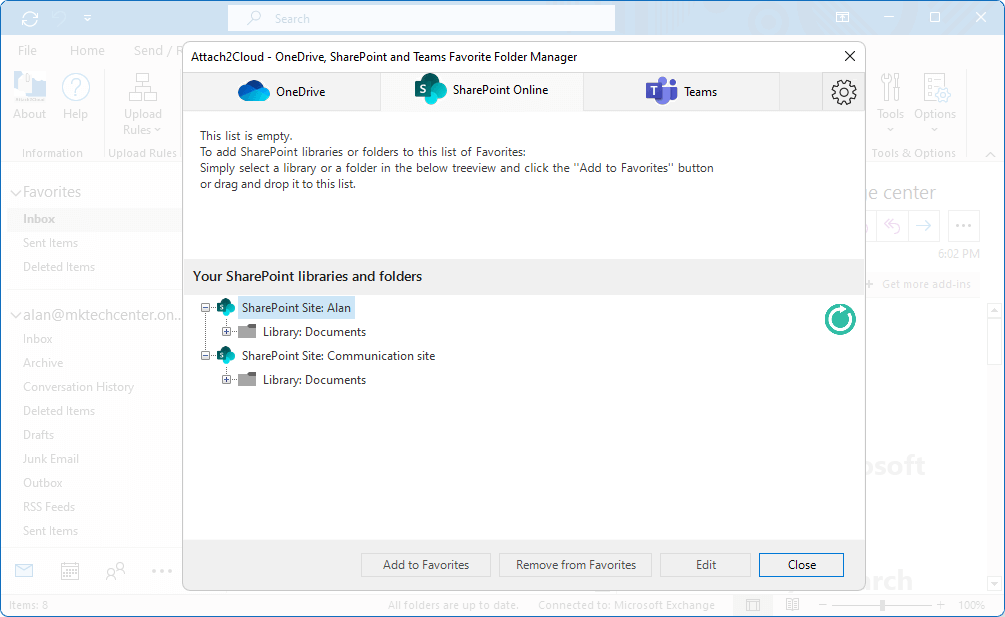Screen dimensions: 1005x617
Task: Open the File menu
Action: tap(27, 49)
